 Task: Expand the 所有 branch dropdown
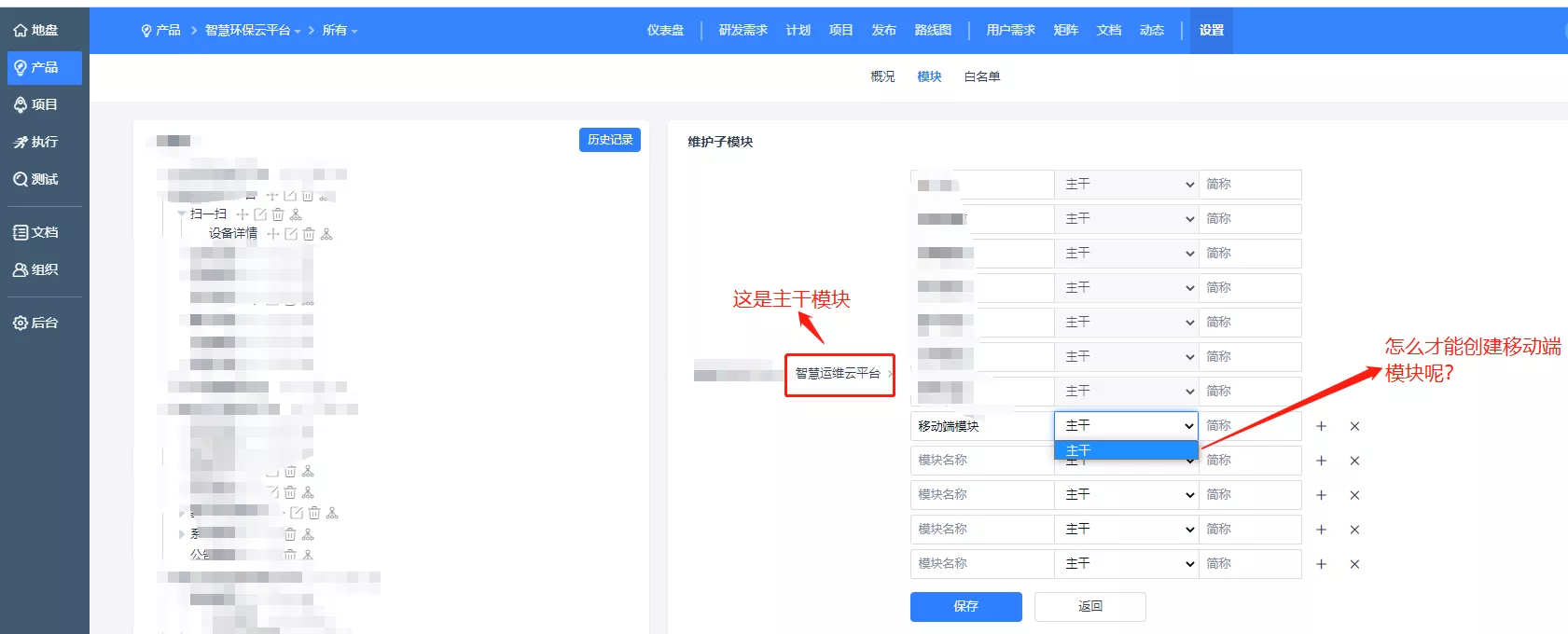[x=340, y=31]
